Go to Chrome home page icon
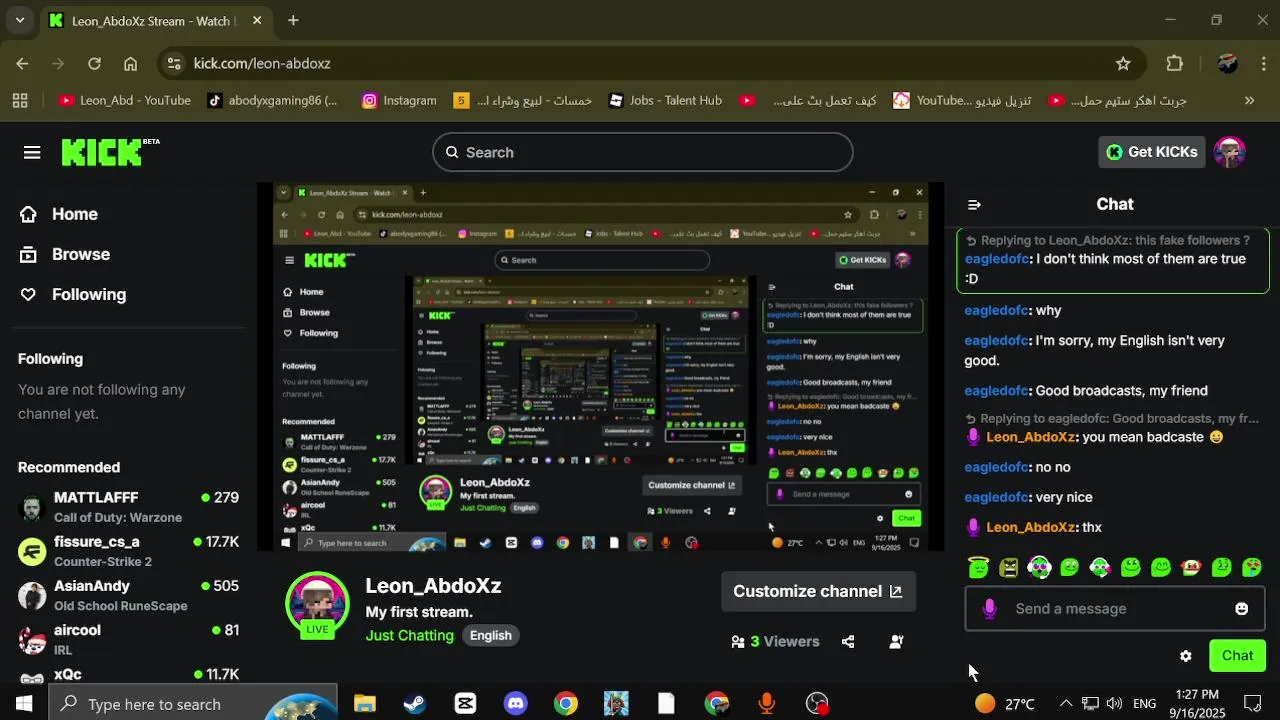 (130, 63)
